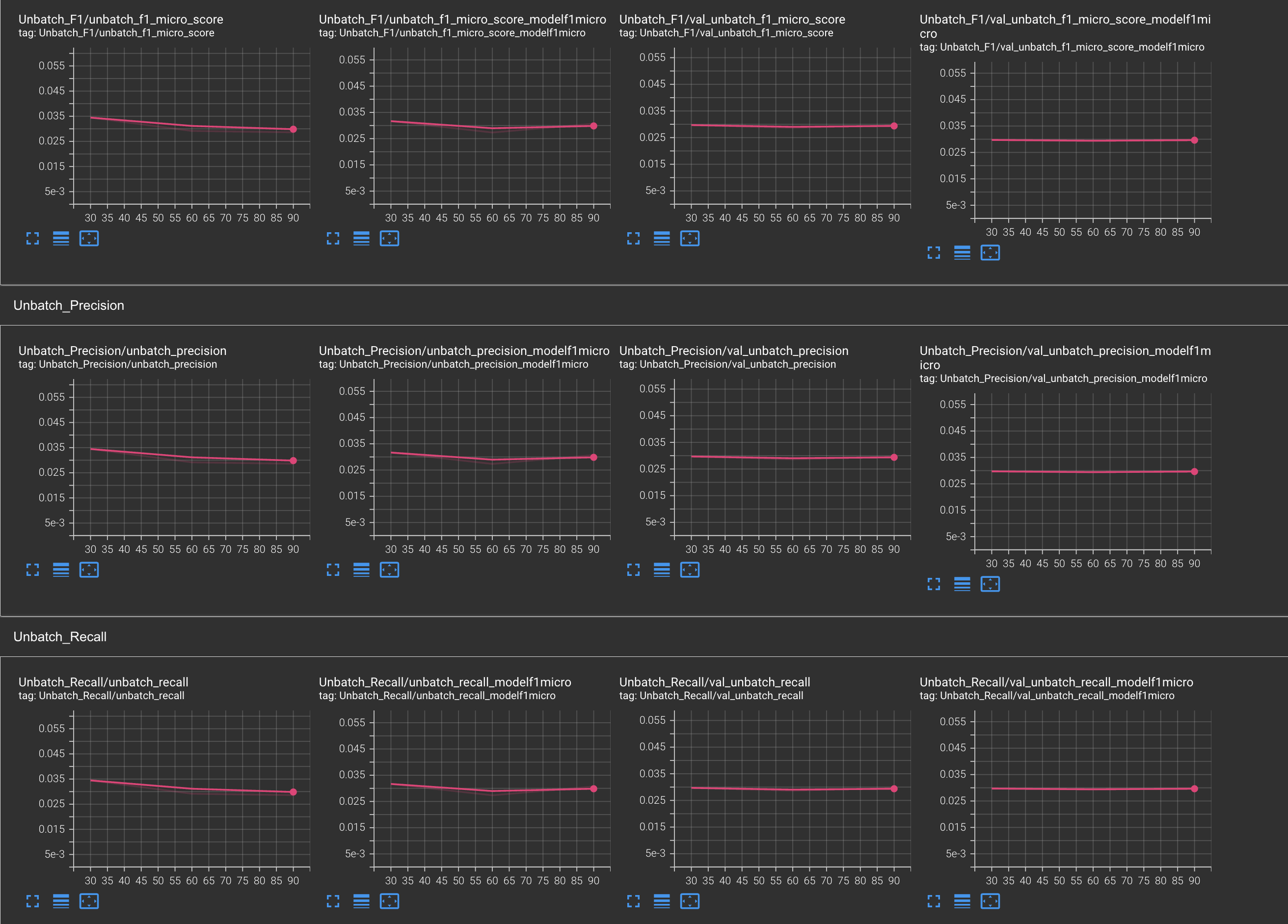Toggle log scale on unbatch_precision chart
Viewport: 1288px width, 924px height.
(x=61, y=570)
